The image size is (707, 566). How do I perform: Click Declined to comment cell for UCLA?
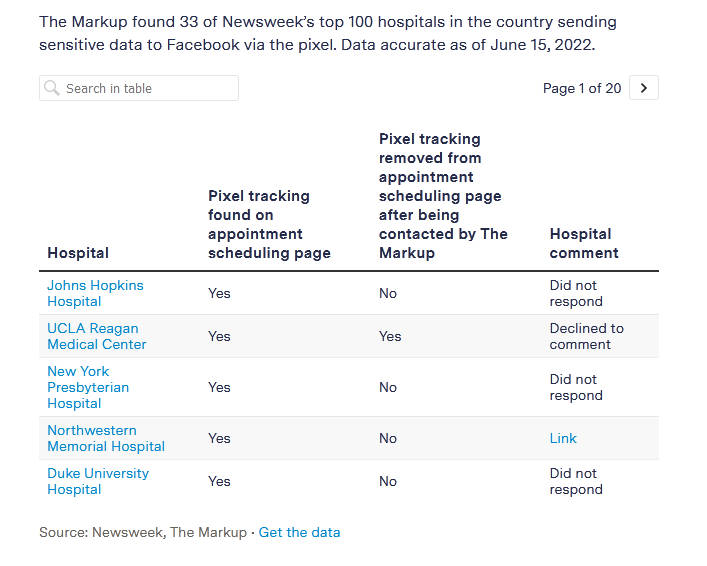(x=586, y=336)
